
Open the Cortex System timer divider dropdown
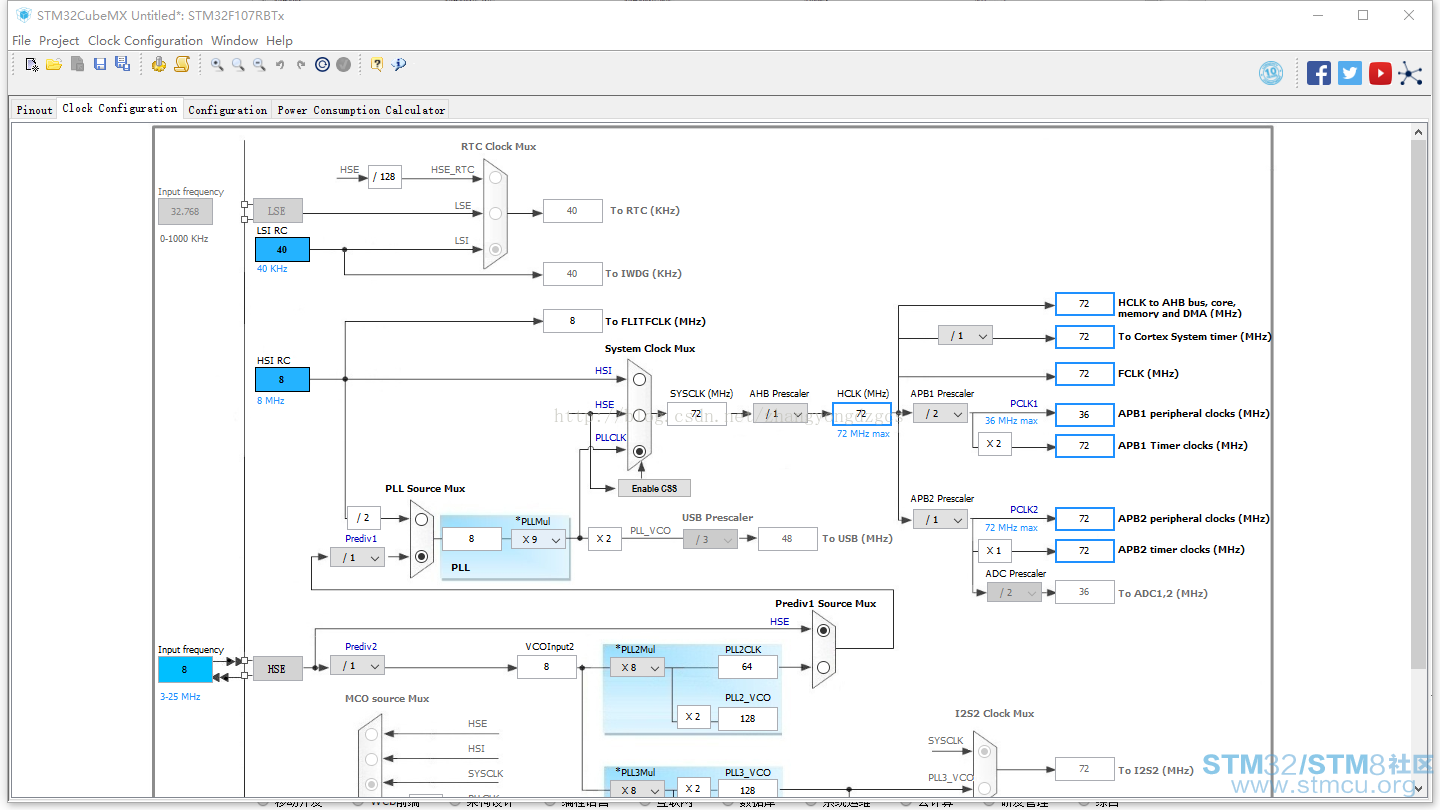click(x=965, y=336)
